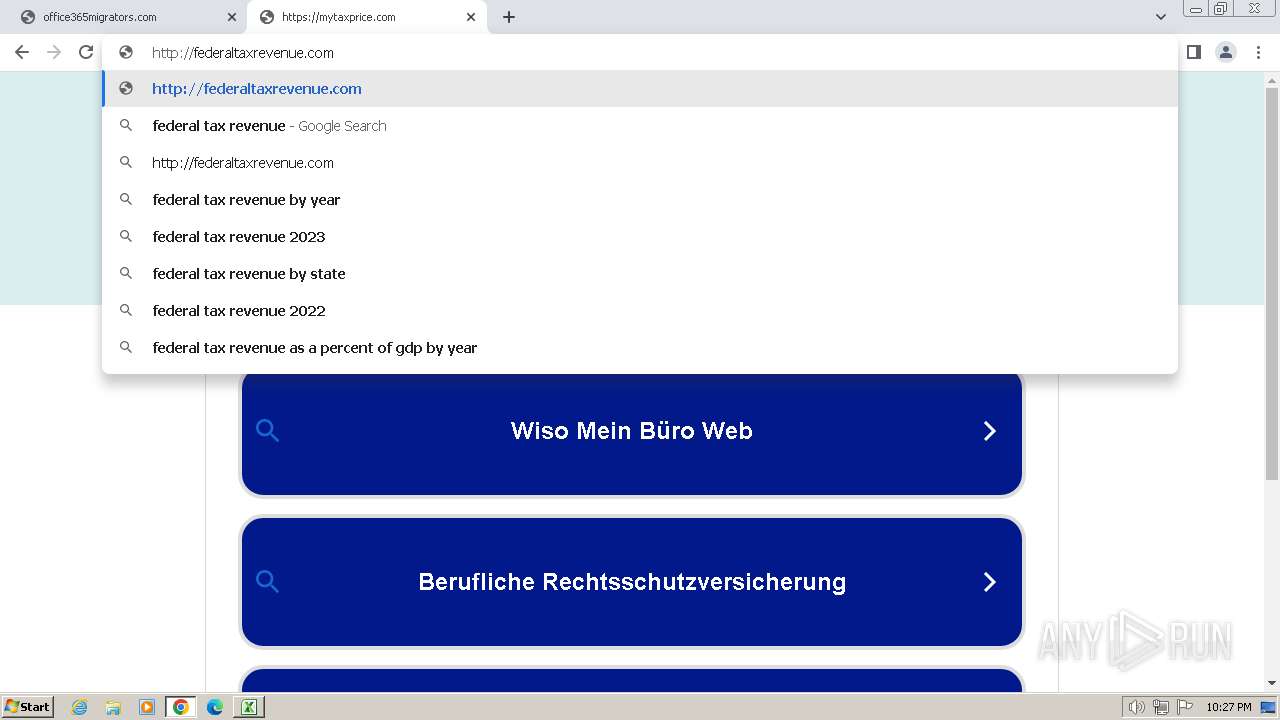Click the 10:27 PM system clock
This screenshot has width=1280, height=720.
coord(1229,707)
